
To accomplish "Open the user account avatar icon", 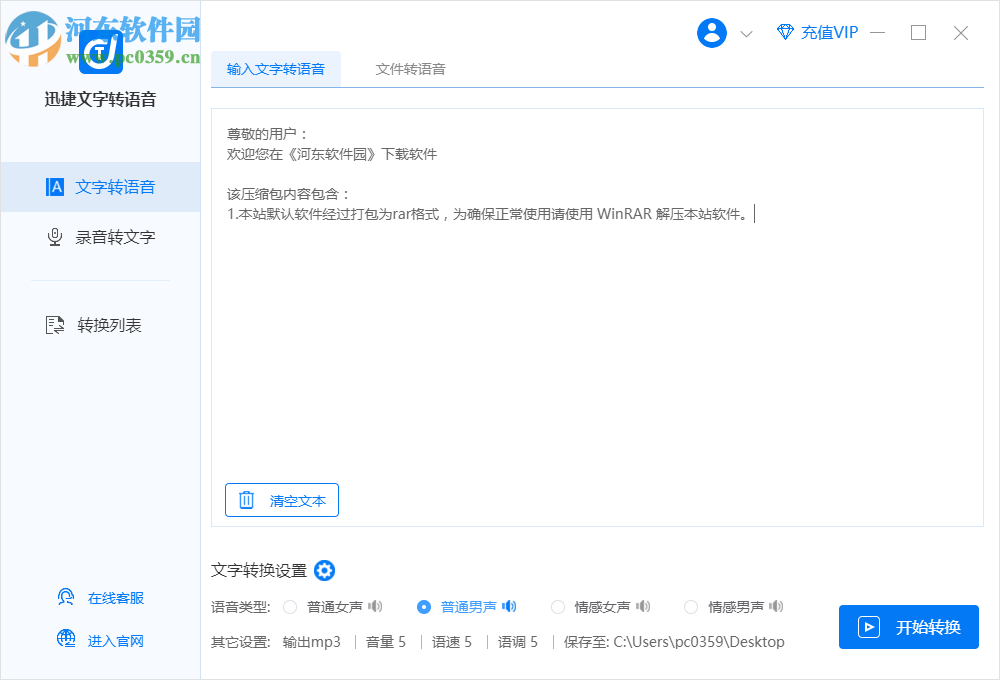I will tap(711, 32).
